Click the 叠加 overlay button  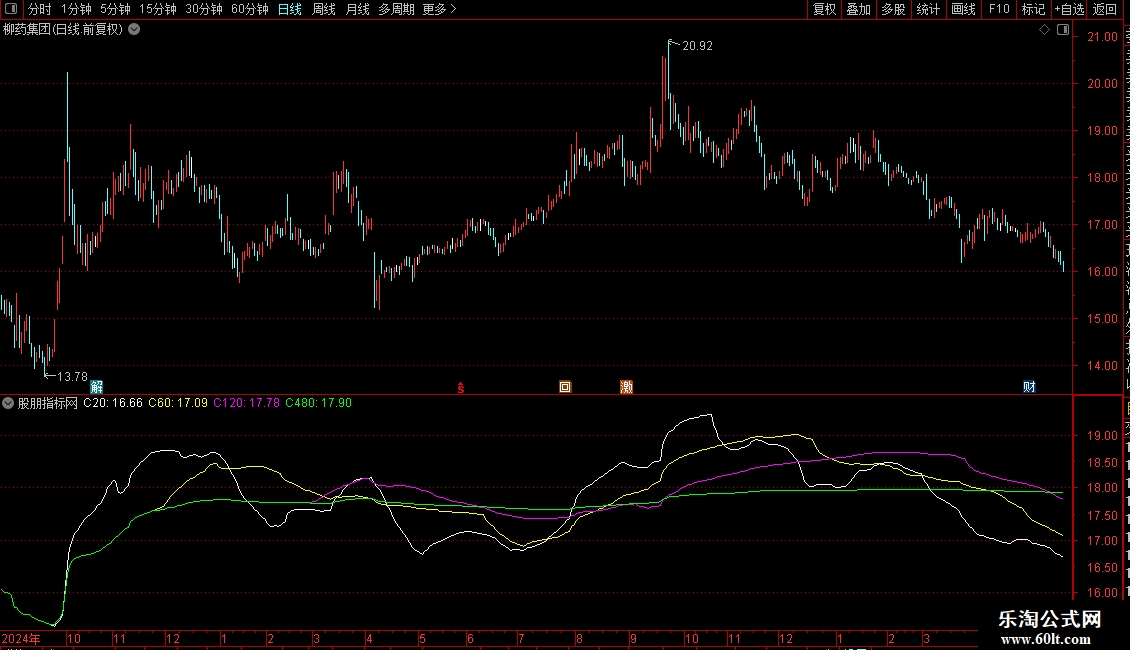858,9
